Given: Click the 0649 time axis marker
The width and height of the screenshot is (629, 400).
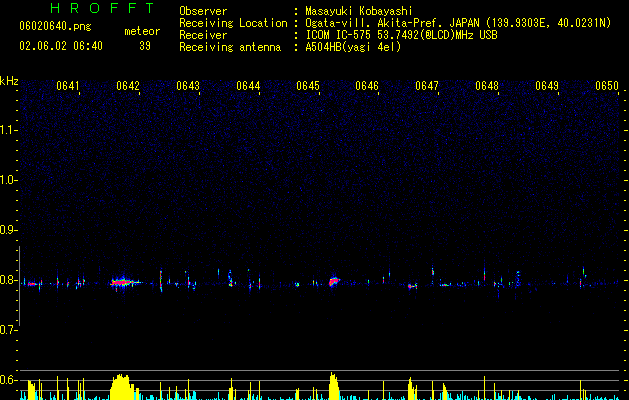Looking at the screenshot, I should pyautogui.click(x=547, y=86).
